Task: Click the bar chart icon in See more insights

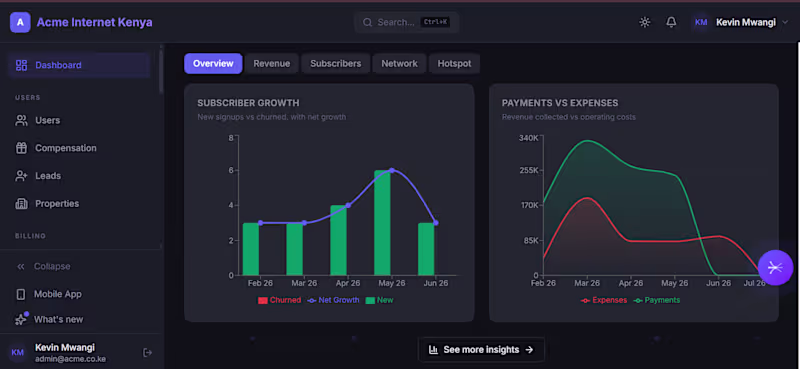Action: click(x=434, y=350)
